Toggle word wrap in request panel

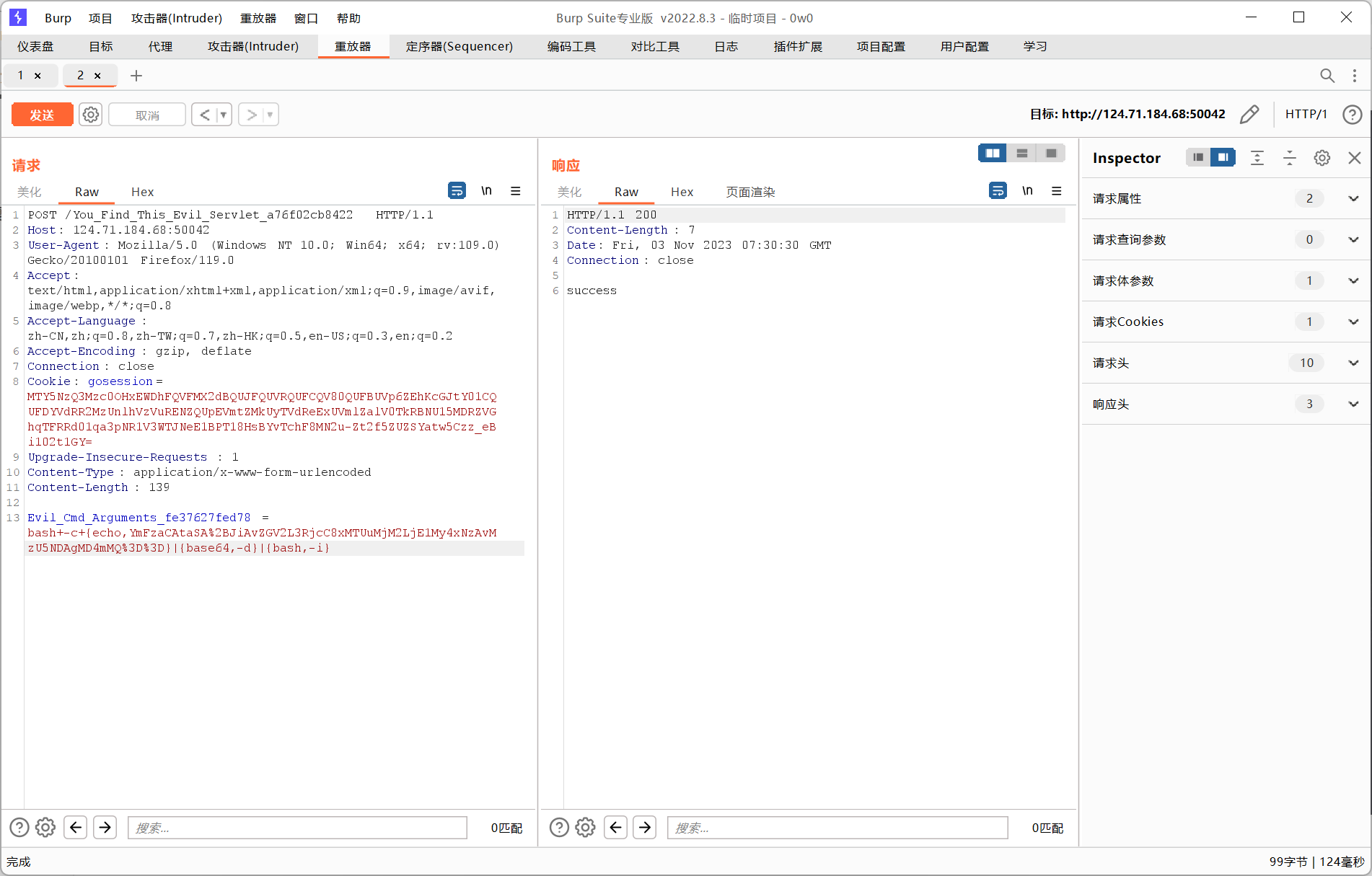click(457, 191)
